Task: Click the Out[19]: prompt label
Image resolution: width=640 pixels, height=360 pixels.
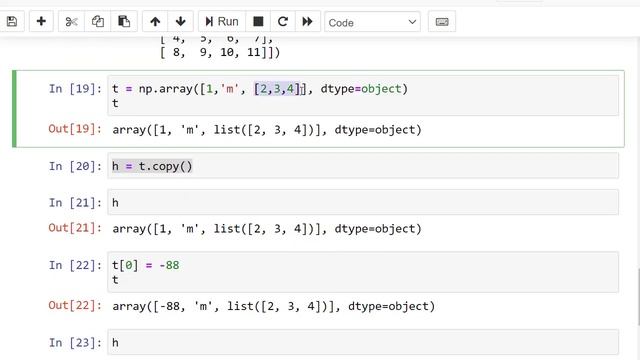Action: click(x=75, y=129)
